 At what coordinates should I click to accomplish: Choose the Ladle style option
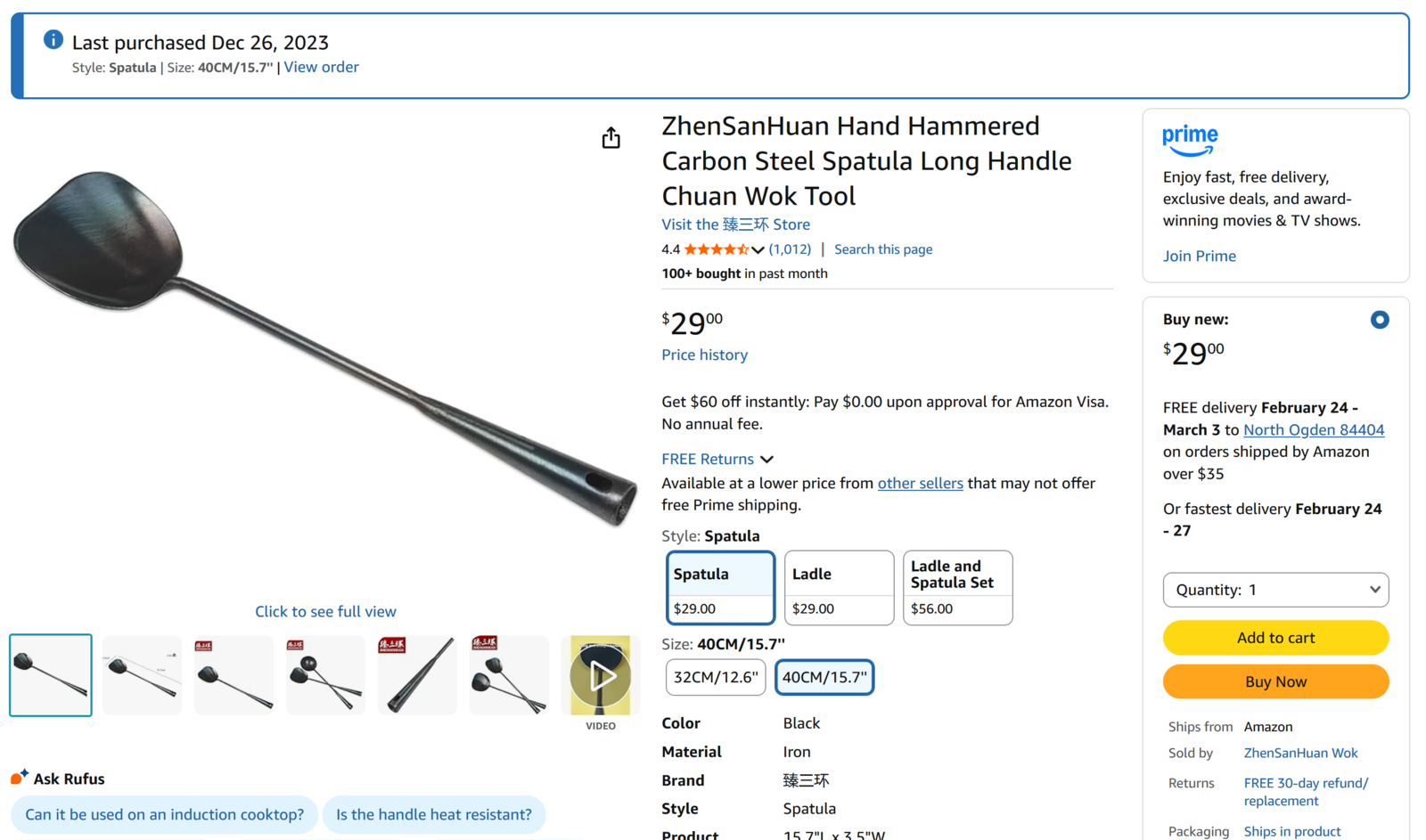[839, 588]
